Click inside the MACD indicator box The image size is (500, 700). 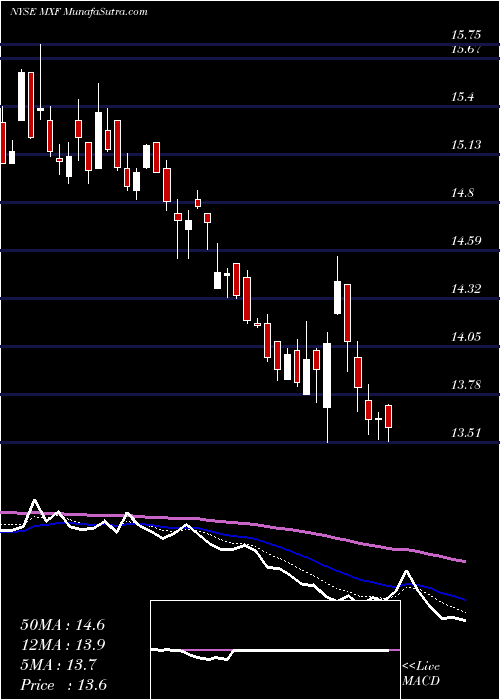click(275, 650)
